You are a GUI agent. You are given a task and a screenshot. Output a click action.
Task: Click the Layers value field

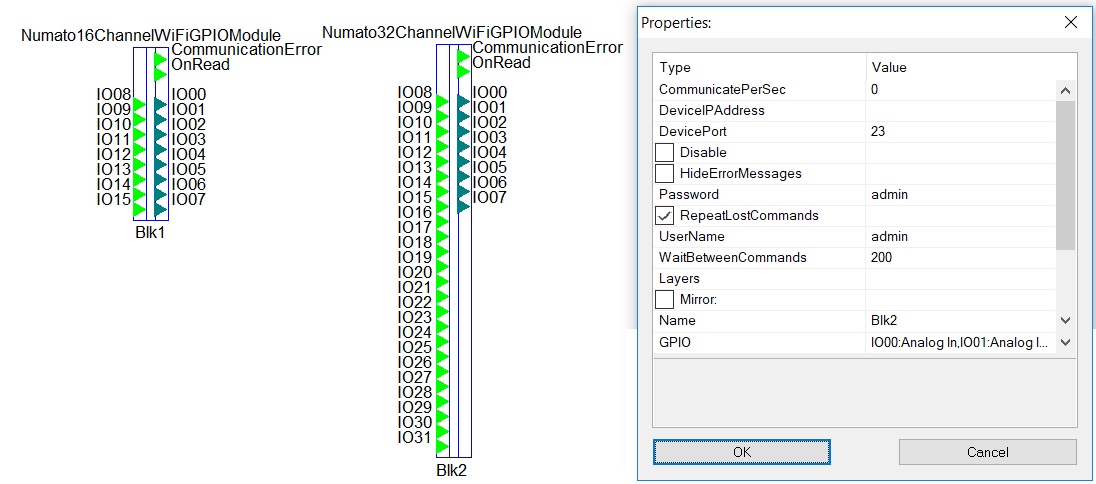coord(961,278)
